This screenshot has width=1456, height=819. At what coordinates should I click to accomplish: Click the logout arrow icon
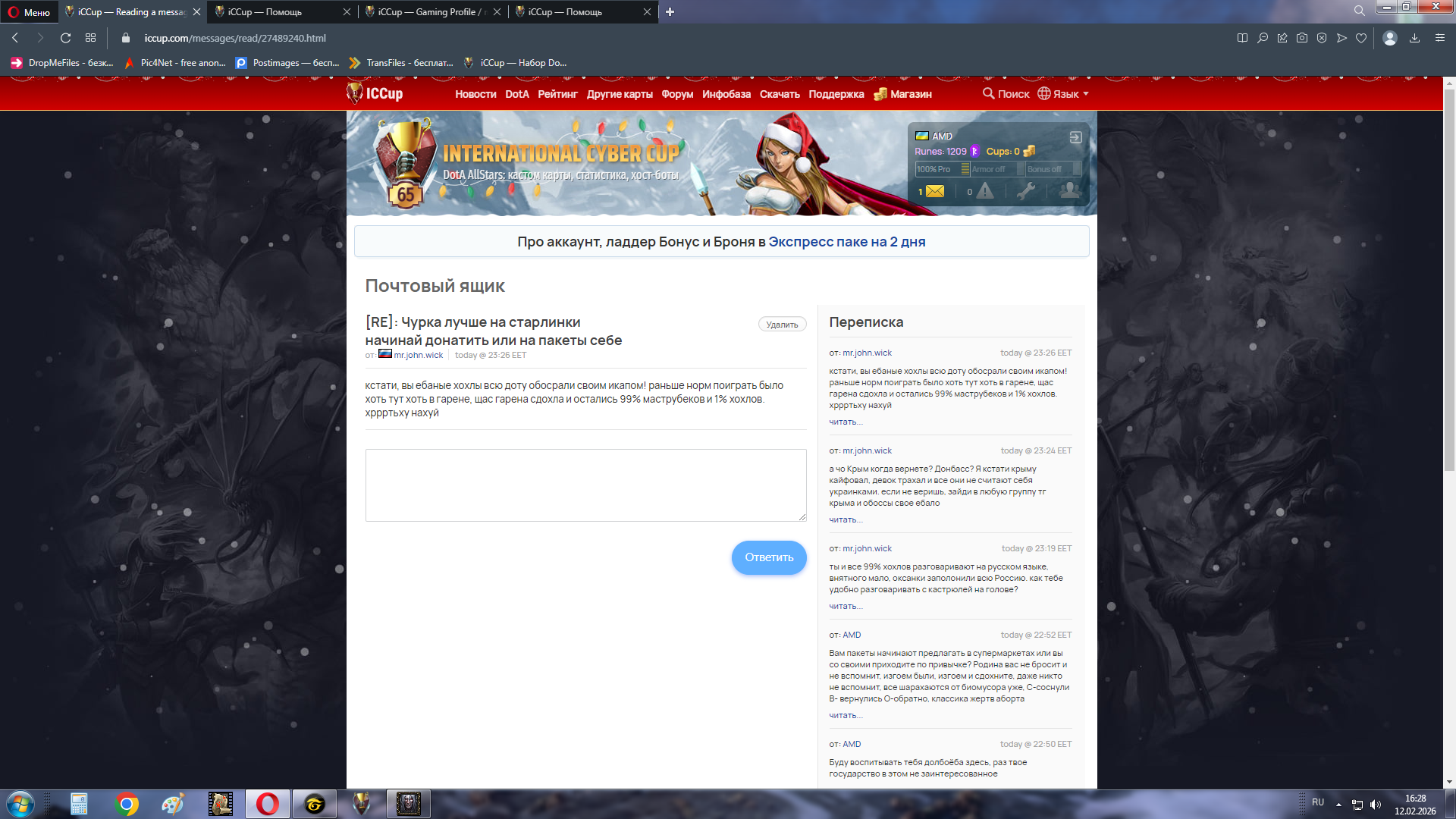1075,137
